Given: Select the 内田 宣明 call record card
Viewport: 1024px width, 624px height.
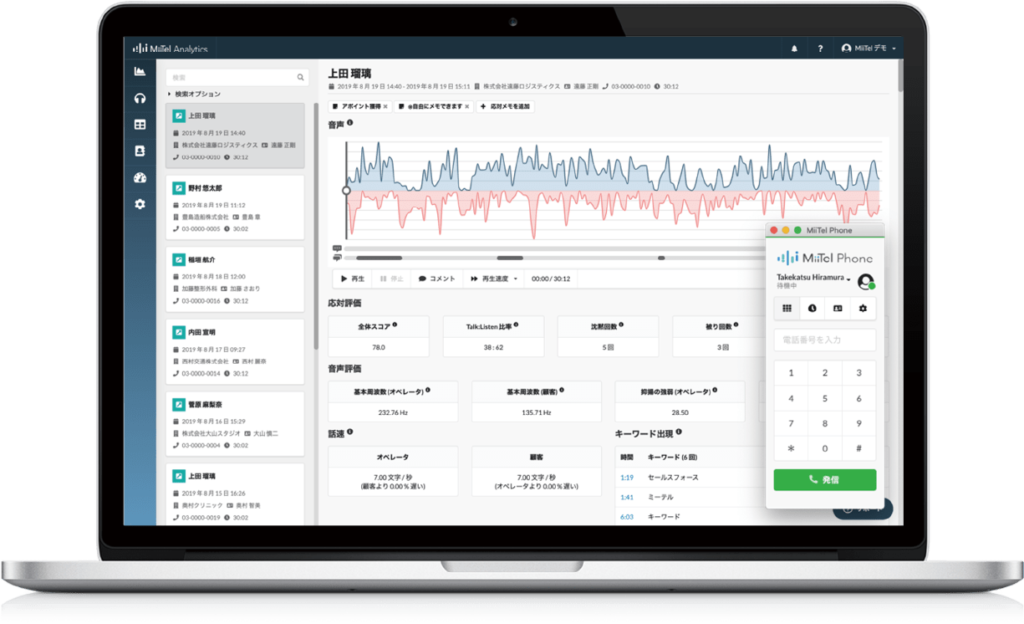Looking at the screenshot, I should click(x=235, y=352).
